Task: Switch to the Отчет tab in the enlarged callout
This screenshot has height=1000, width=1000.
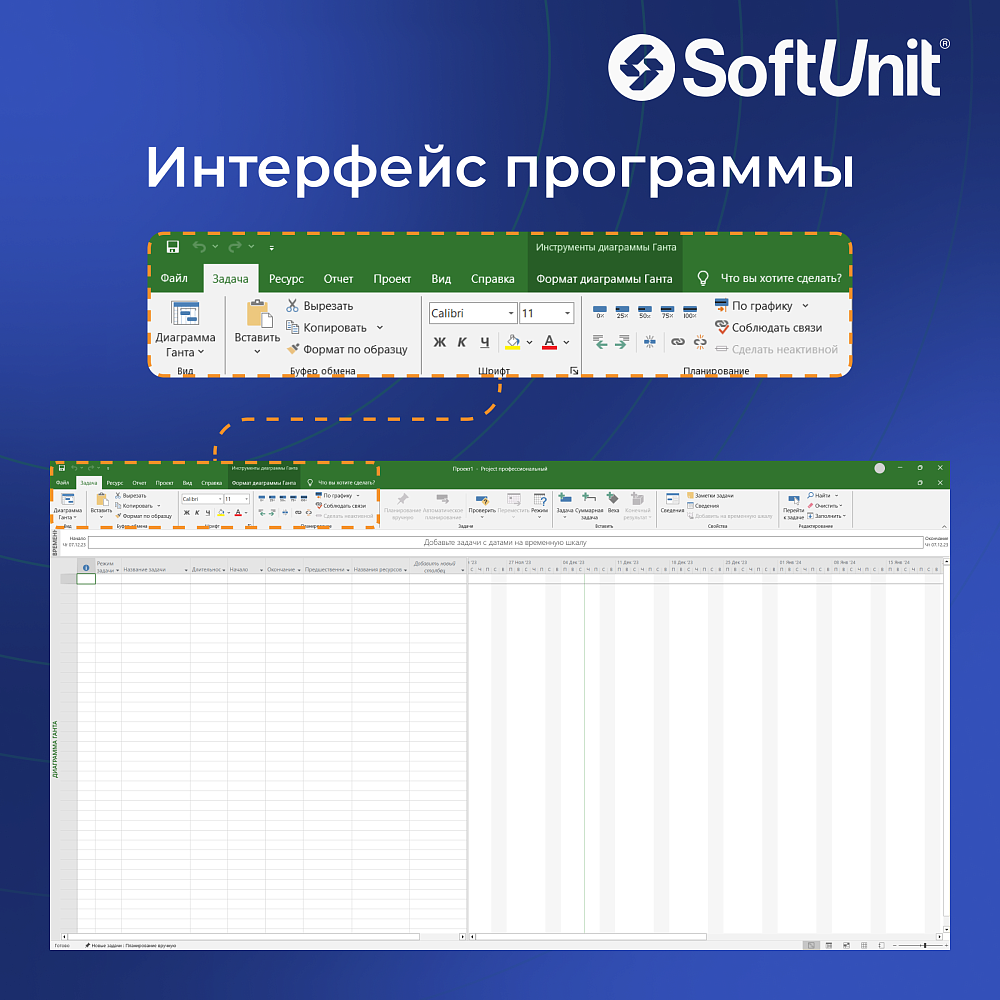Action: (338, 279)
